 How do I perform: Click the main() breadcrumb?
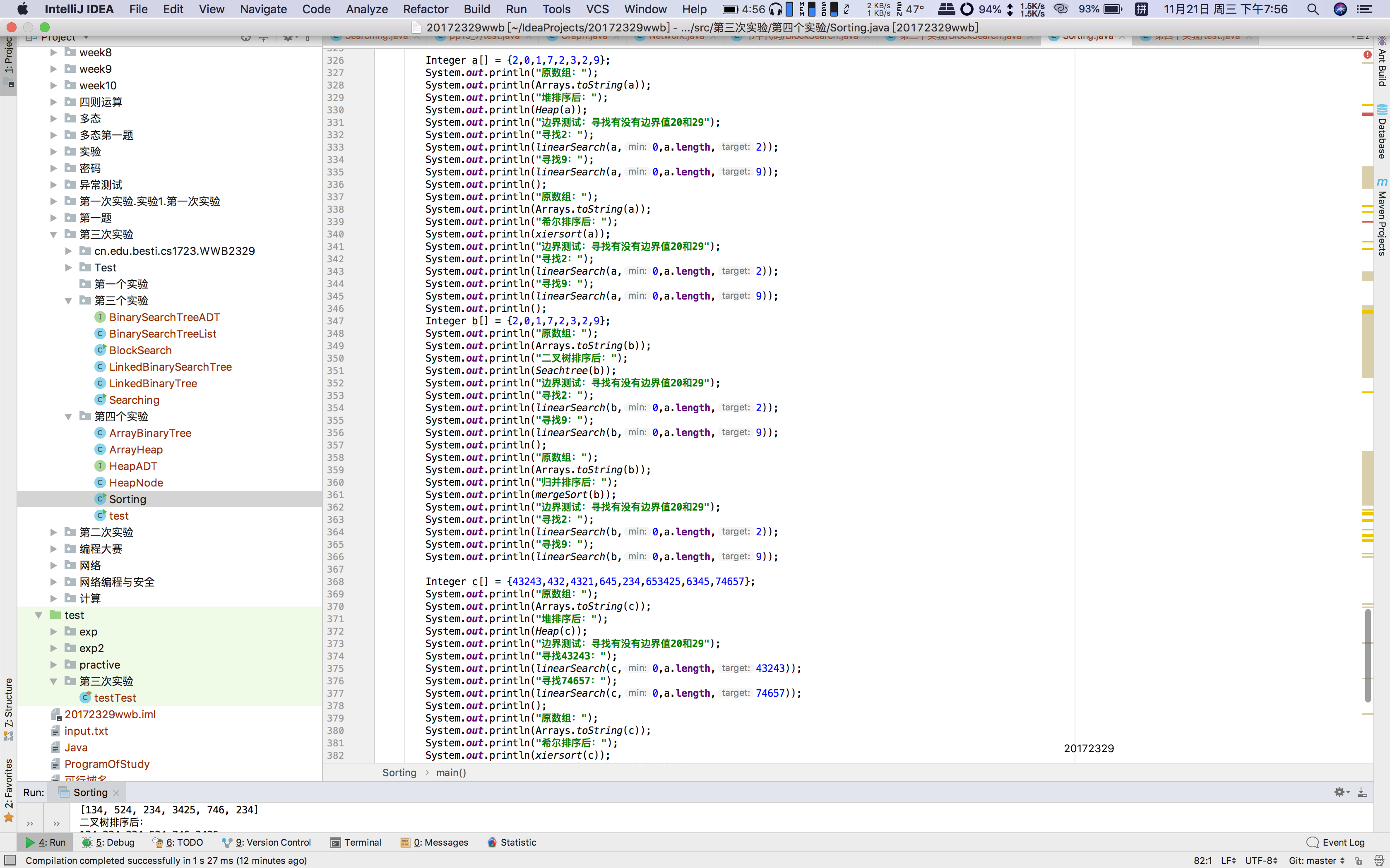point(451,773)
